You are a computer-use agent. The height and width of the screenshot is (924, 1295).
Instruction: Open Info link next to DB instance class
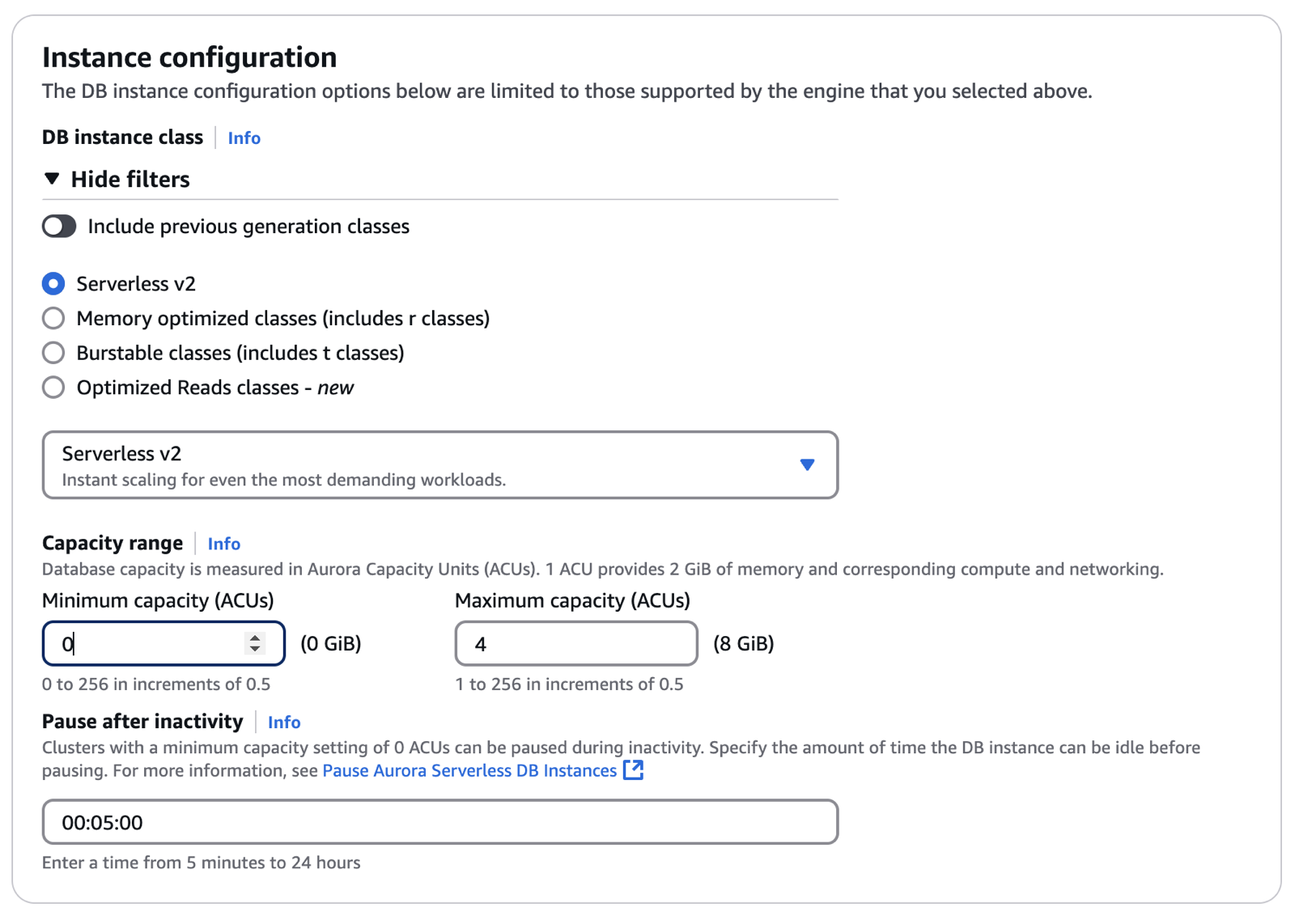244,138
